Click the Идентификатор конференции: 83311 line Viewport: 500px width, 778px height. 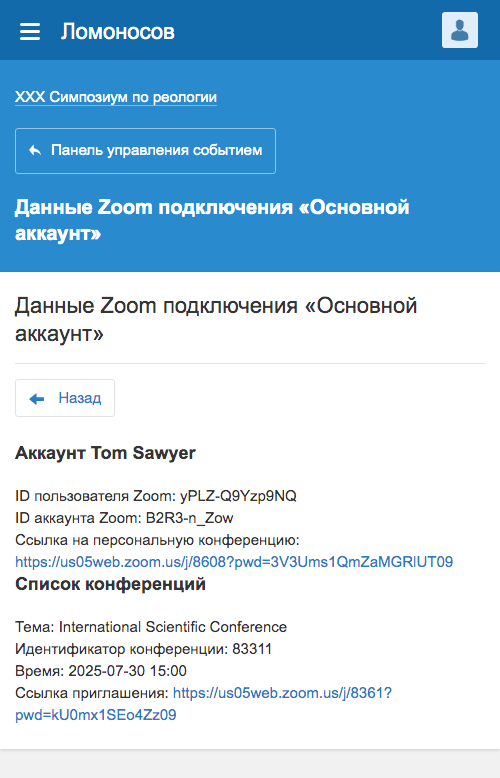click(143, 649)
